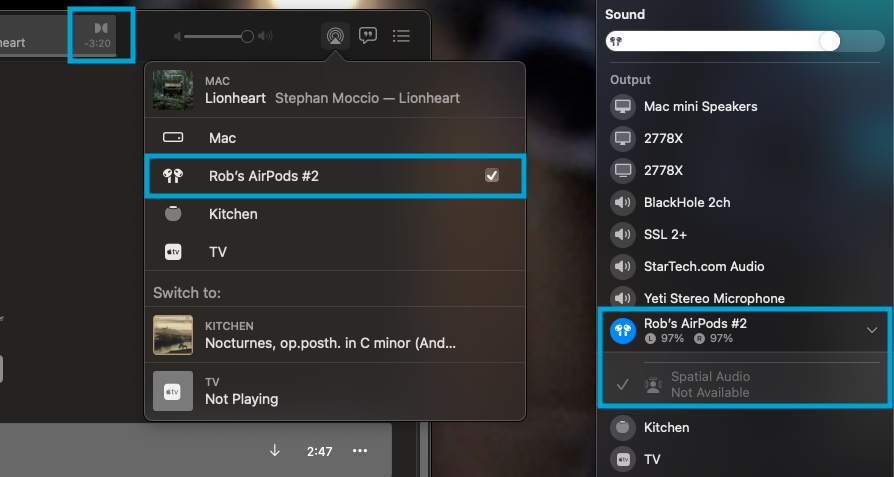Click the Spatial Audio head icon

[653, 385]
